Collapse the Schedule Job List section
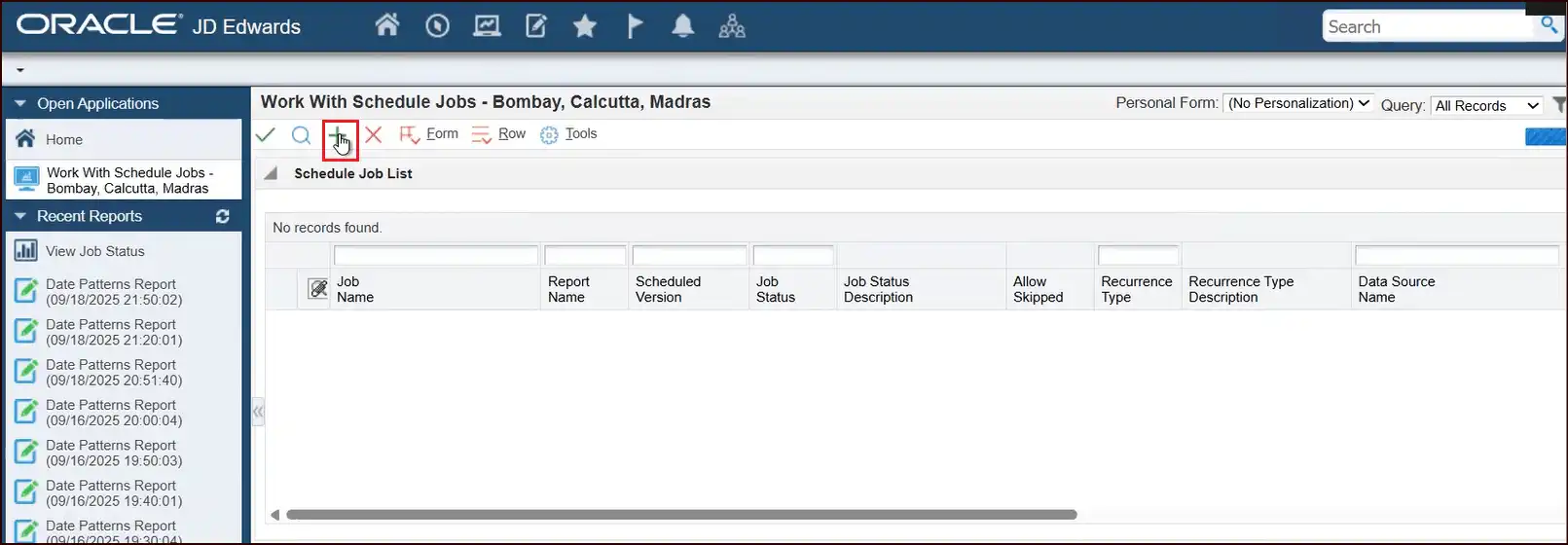 pyautogui.click(x=273, y=173)
